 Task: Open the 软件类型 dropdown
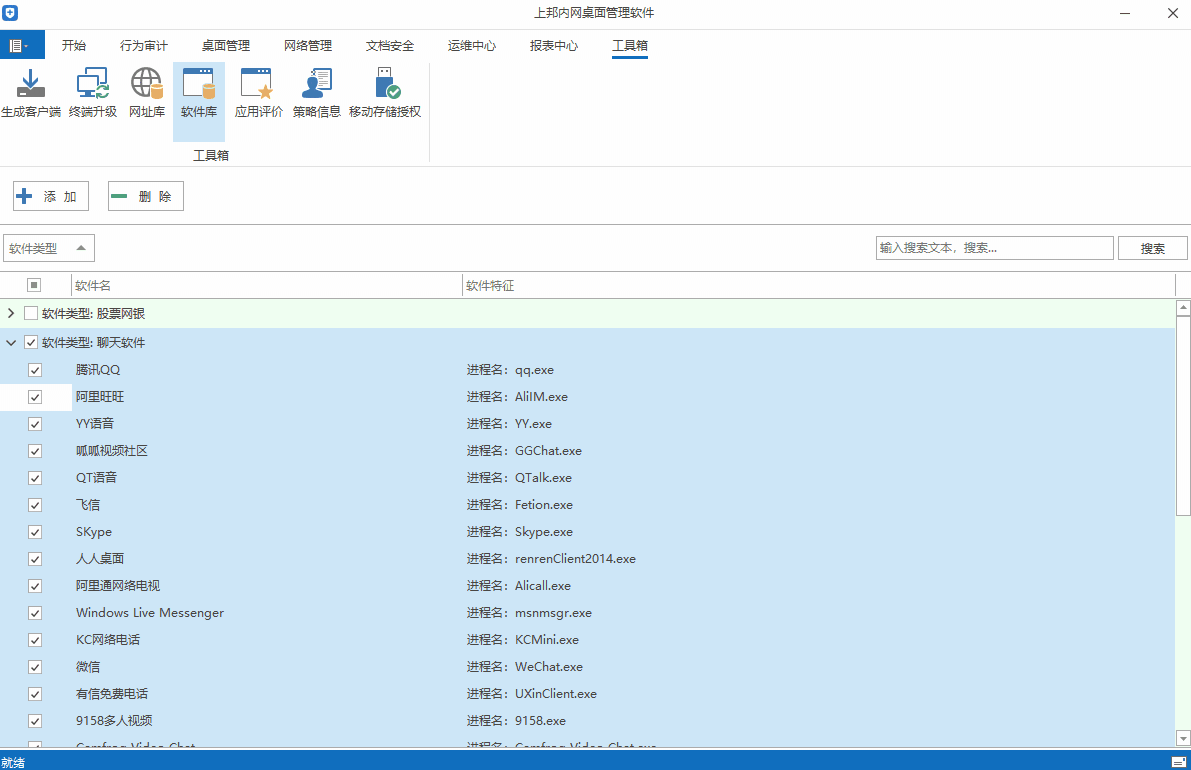49,249
